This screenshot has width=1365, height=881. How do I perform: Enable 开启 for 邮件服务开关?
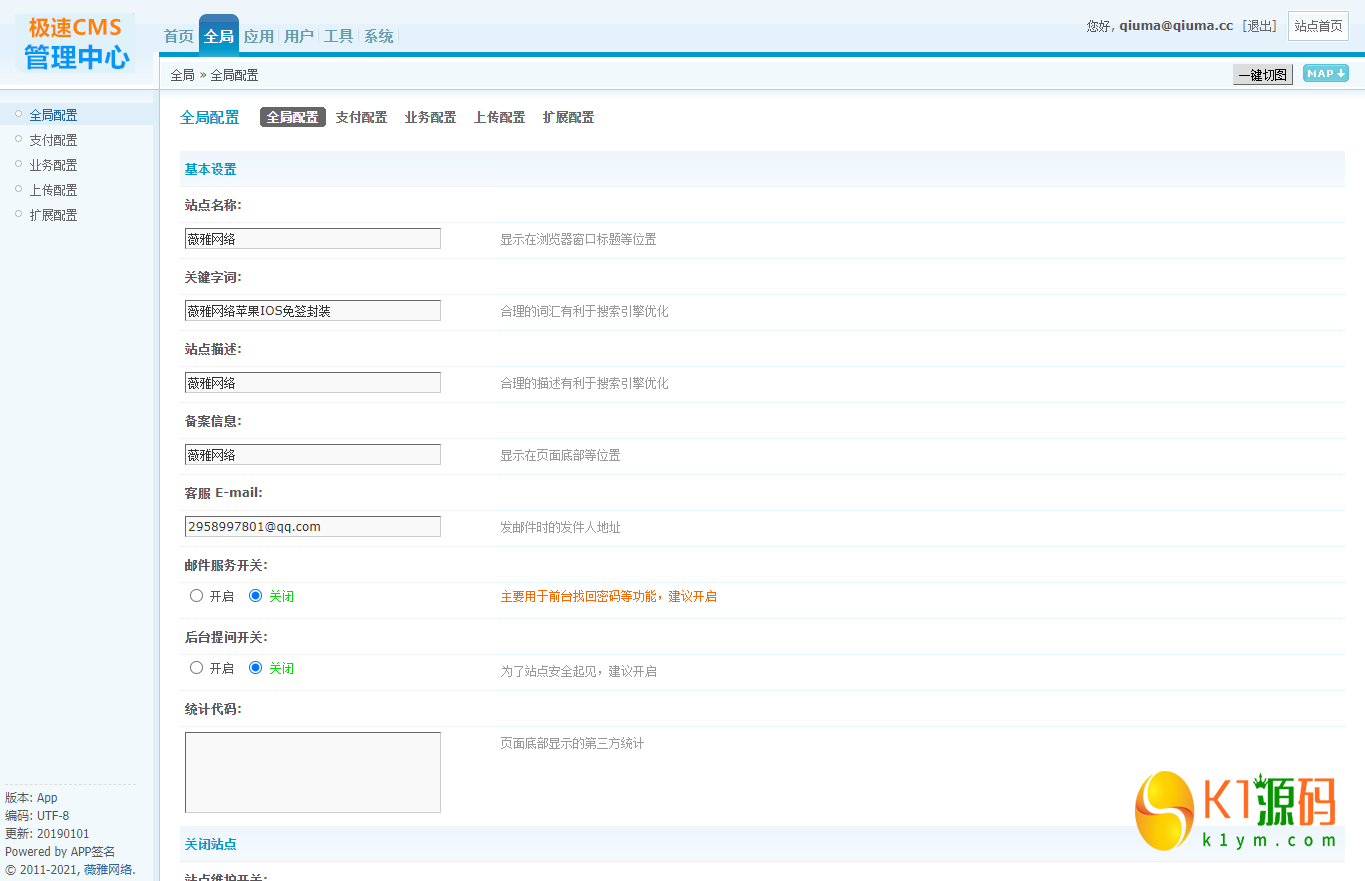pos(196,595)
